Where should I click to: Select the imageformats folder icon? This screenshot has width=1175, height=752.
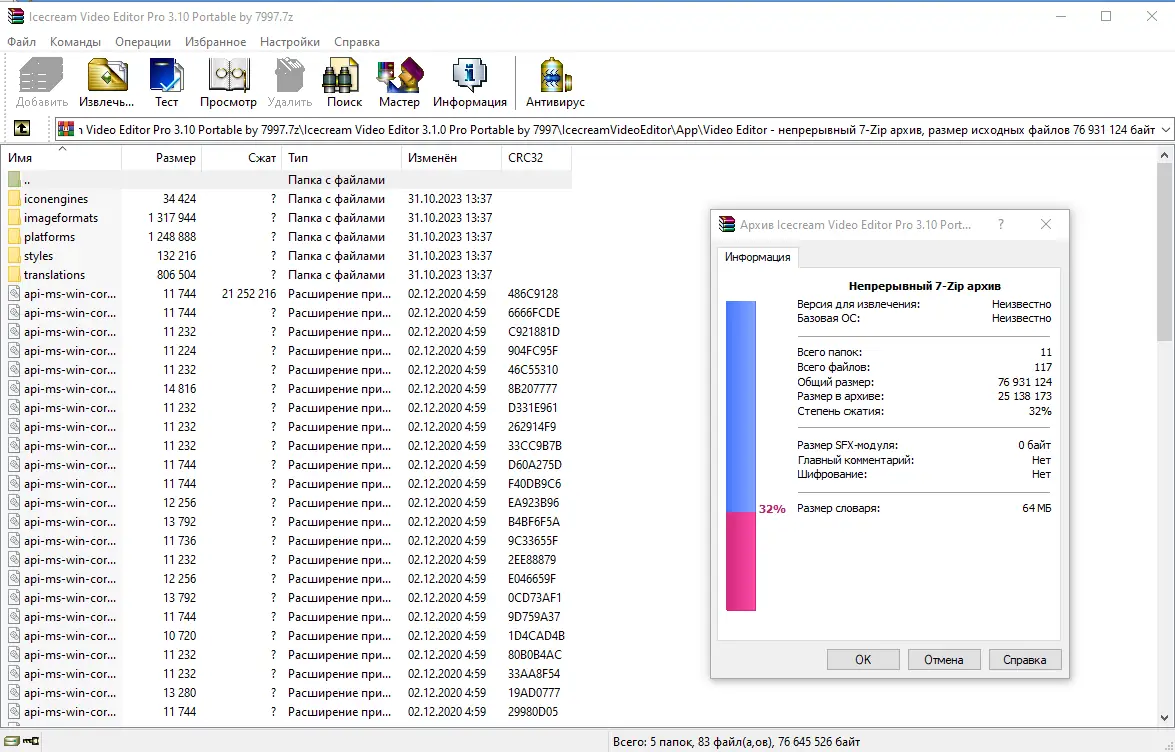[14, 218]
